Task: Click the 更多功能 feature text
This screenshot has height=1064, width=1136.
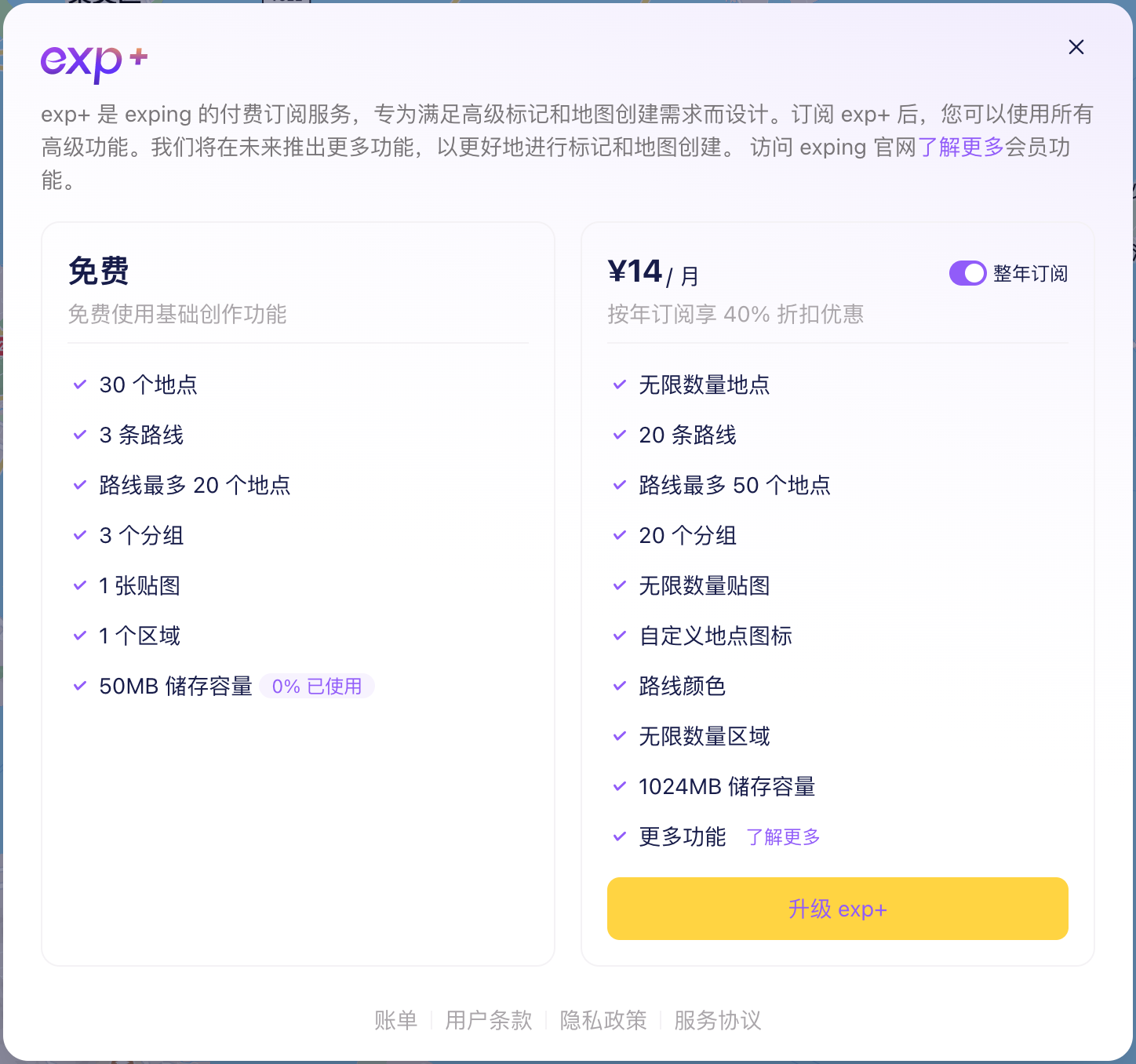Action: pyautogui.click(x=683, y=836)
